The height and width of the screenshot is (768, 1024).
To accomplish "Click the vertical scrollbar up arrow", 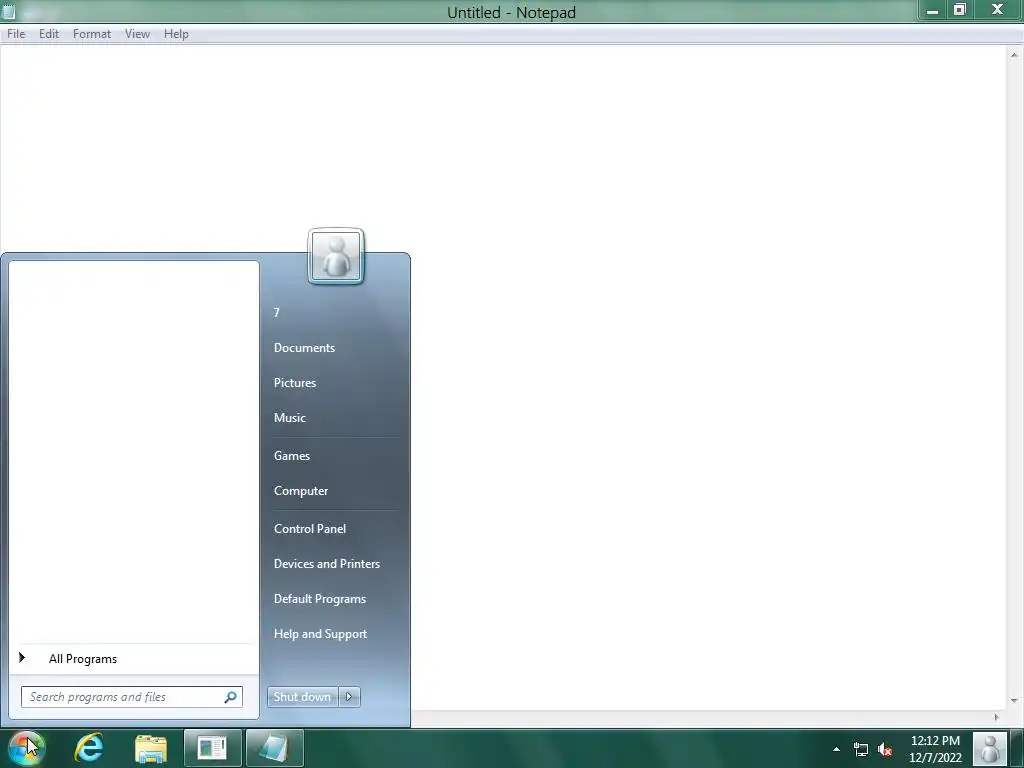I will click(x=1014, y=54).
